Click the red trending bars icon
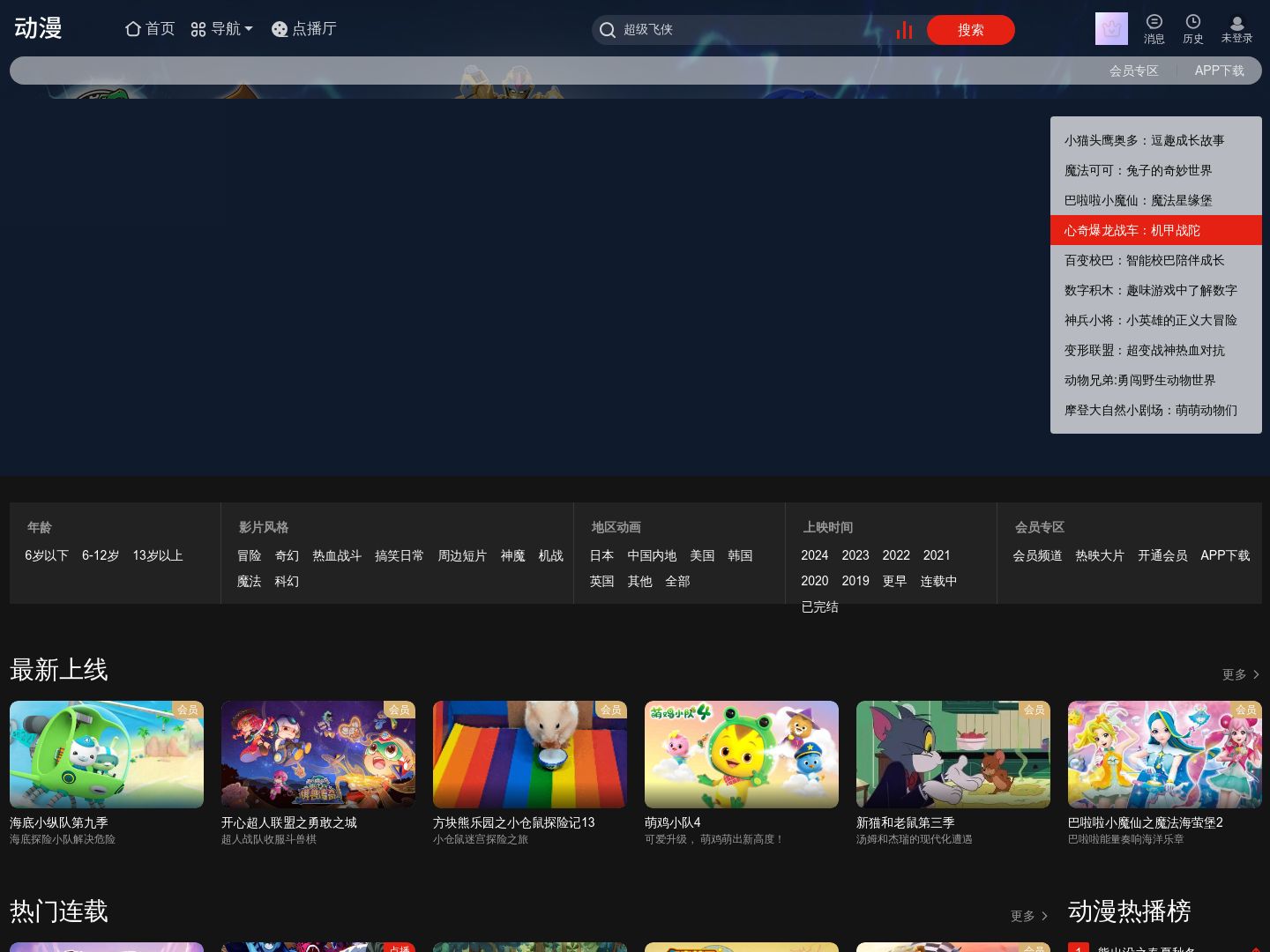The image size is (1270, 952). (904, 30)
